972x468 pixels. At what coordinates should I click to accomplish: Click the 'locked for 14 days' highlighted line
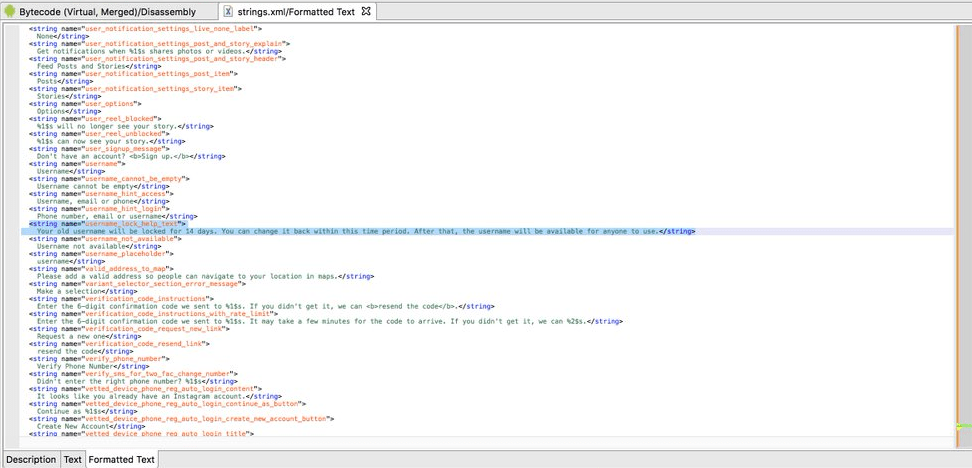pyautogui.click(x=366, y=231)
